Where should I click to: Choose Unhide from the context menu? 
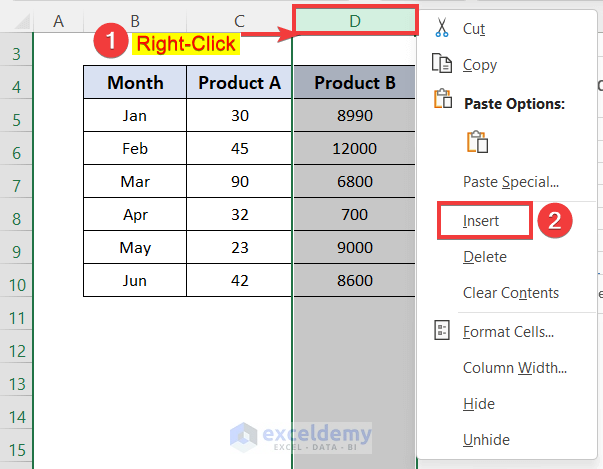pos(486,440)
